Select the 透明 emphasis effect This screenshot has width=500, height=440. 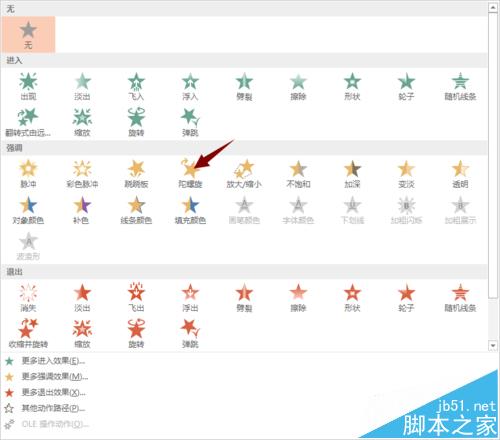tap(460, 174)
